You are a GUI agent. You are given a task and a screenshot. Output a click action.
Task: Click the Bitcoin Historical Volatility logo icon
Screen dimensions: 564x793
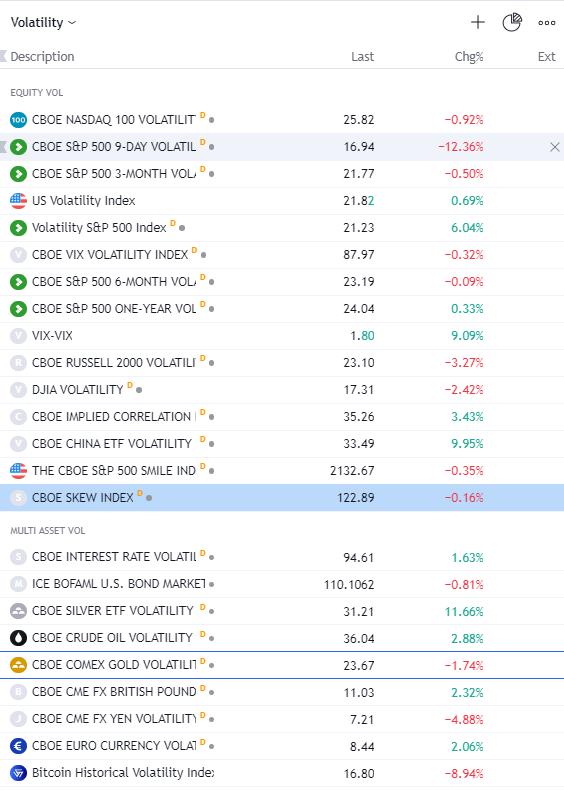pyautogui.click(x=18, y=773)
